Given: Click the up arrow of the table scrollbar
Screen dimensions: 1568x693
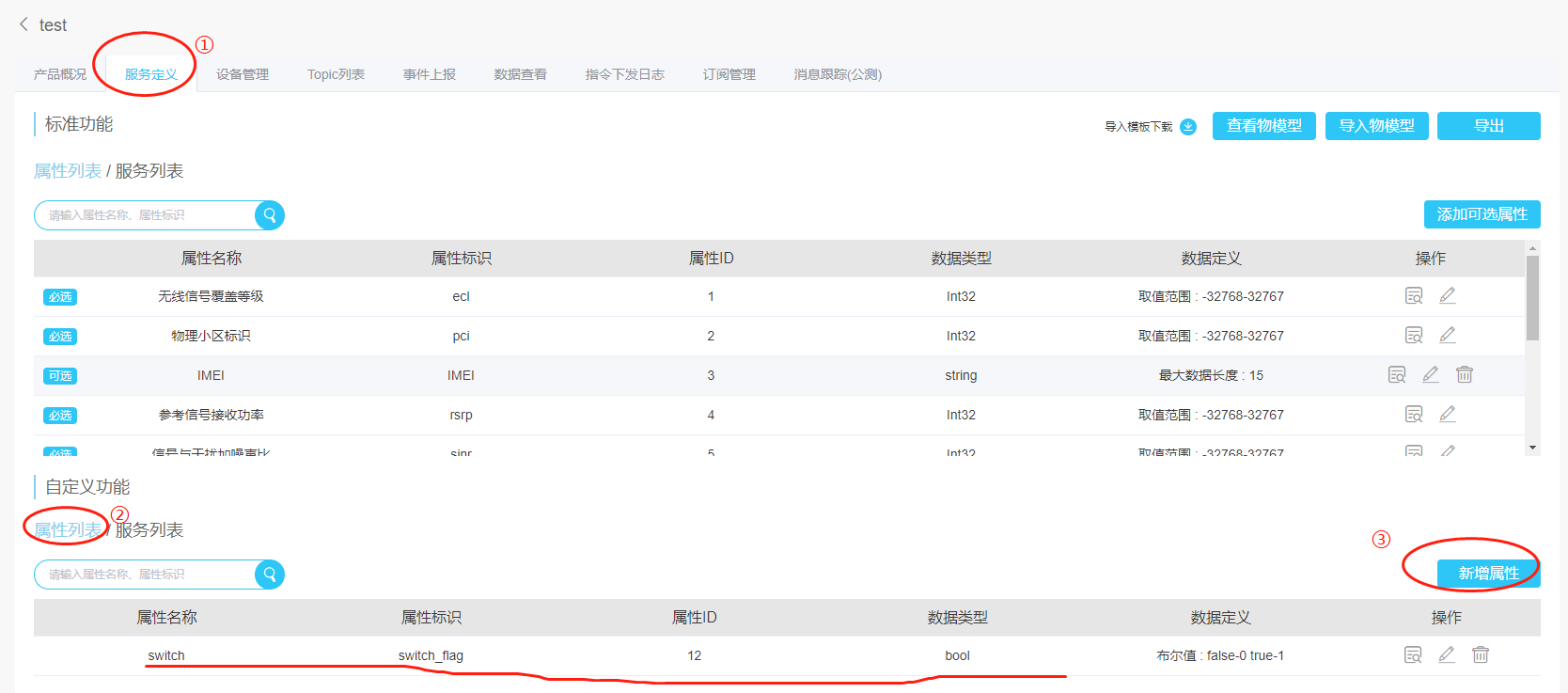Looking at the screenshot, I should 1532,248.
